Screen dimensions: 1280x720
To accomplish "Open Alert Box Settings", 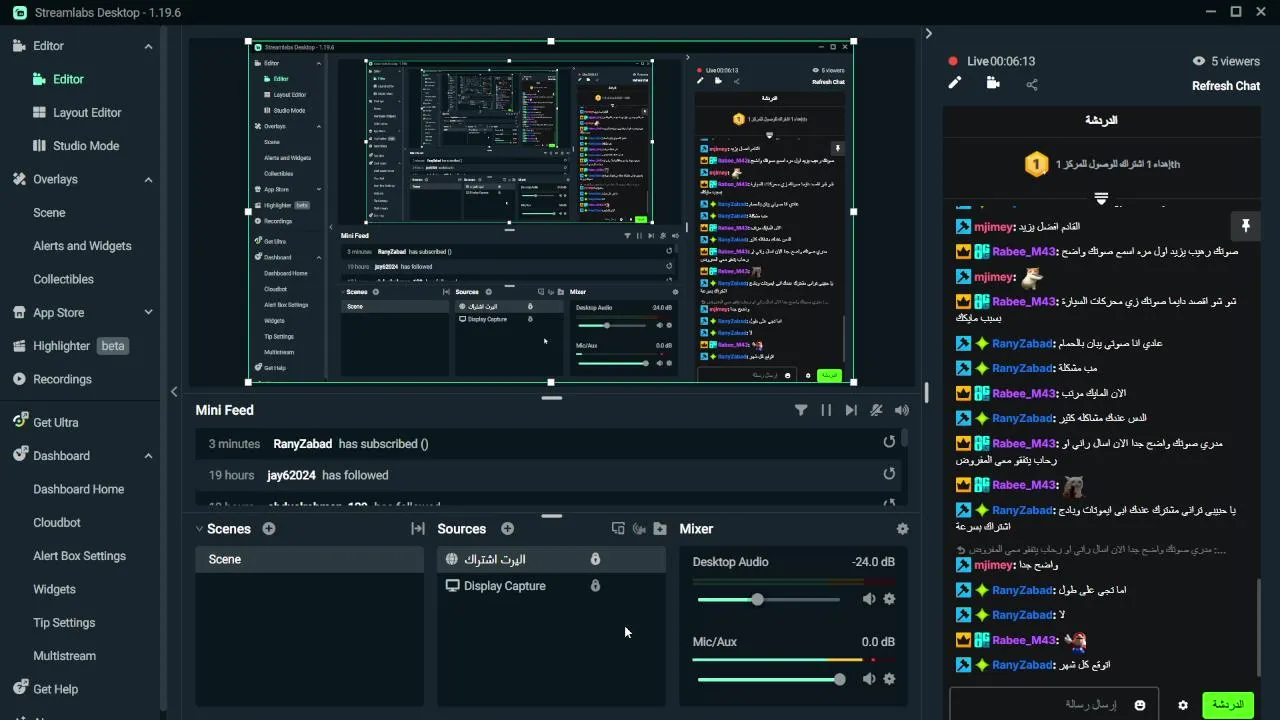I will [79, 556].
